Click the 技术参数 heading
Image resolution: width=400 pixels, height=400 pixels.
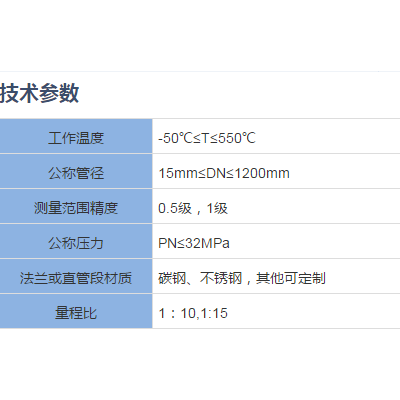(x=39, y=93)
